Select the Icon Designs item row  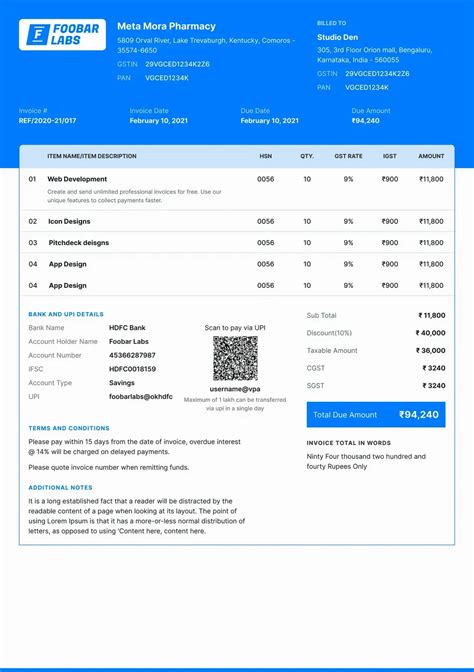[237, 221]
